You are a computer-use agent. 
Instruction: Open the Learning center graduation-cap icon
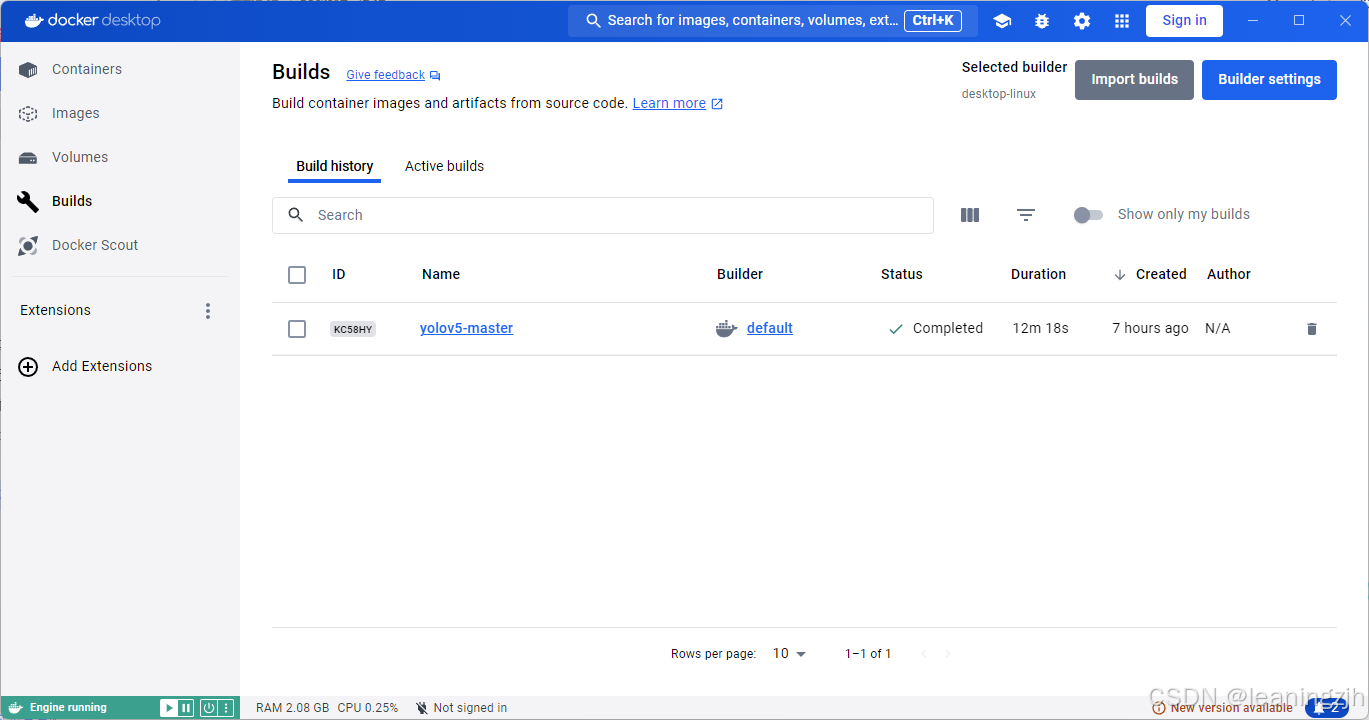point(1002,21)
